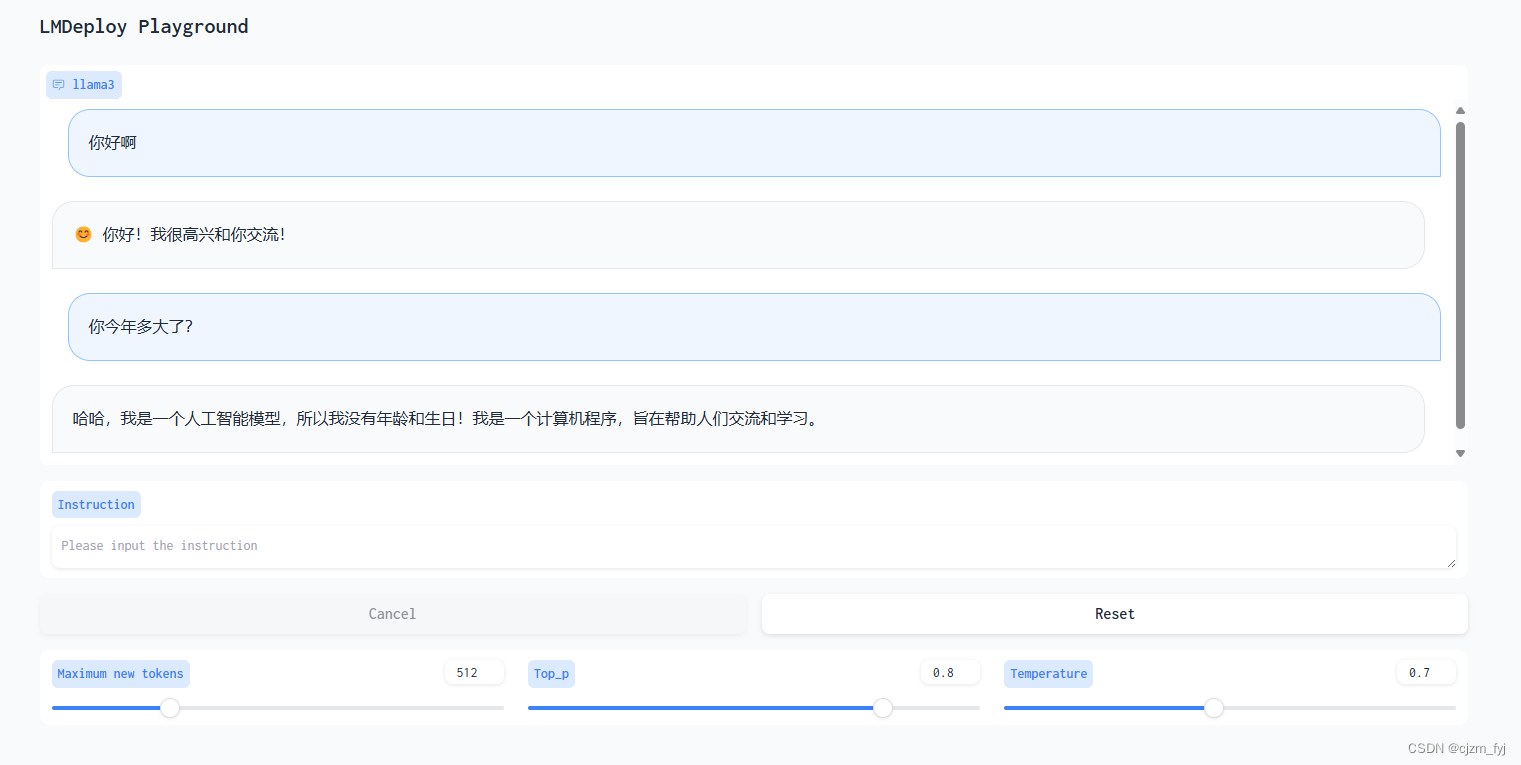Viewport: 1521px width, 765px height.
Task: Click the scrollbar up arrow
Action: coord(1460,110)
